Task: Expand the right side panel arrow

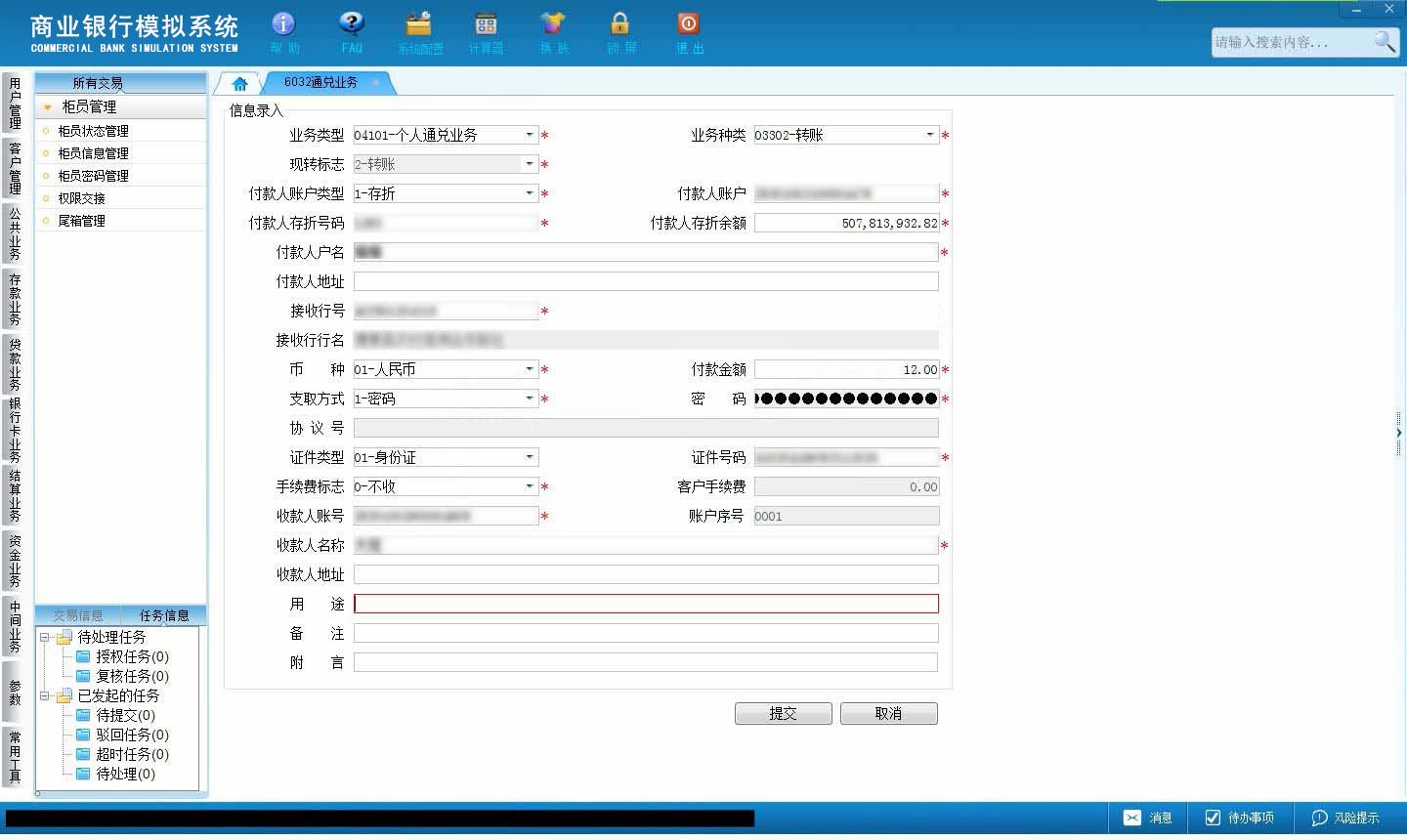Action: coord(1399,433)
